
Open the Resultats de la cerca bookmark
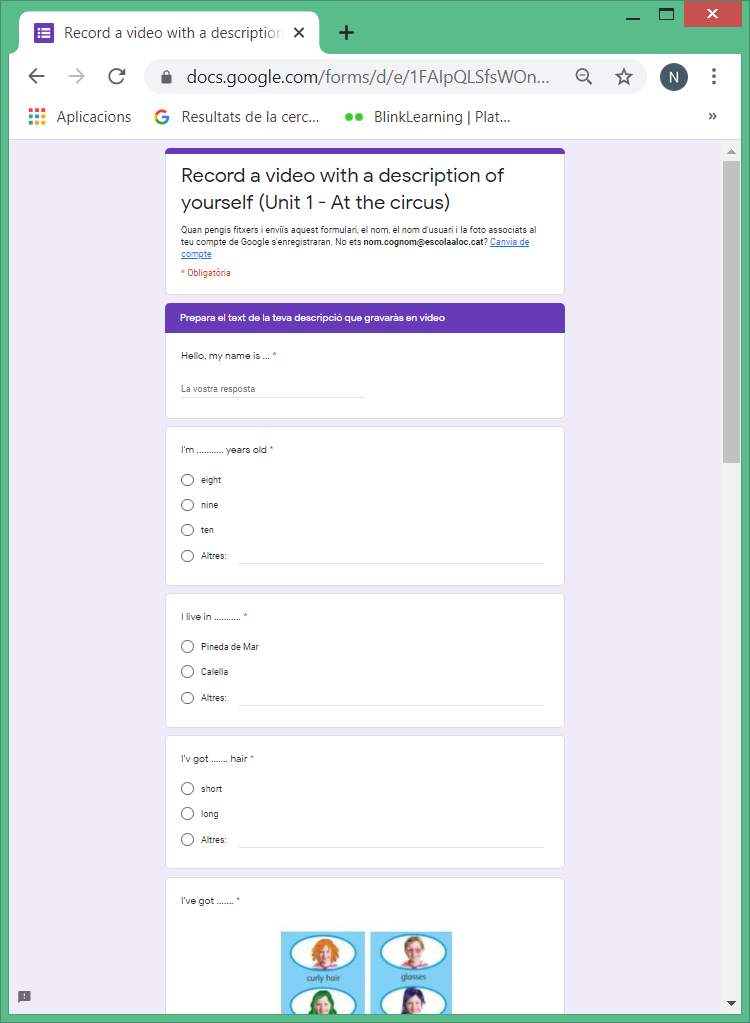[238, 117]
